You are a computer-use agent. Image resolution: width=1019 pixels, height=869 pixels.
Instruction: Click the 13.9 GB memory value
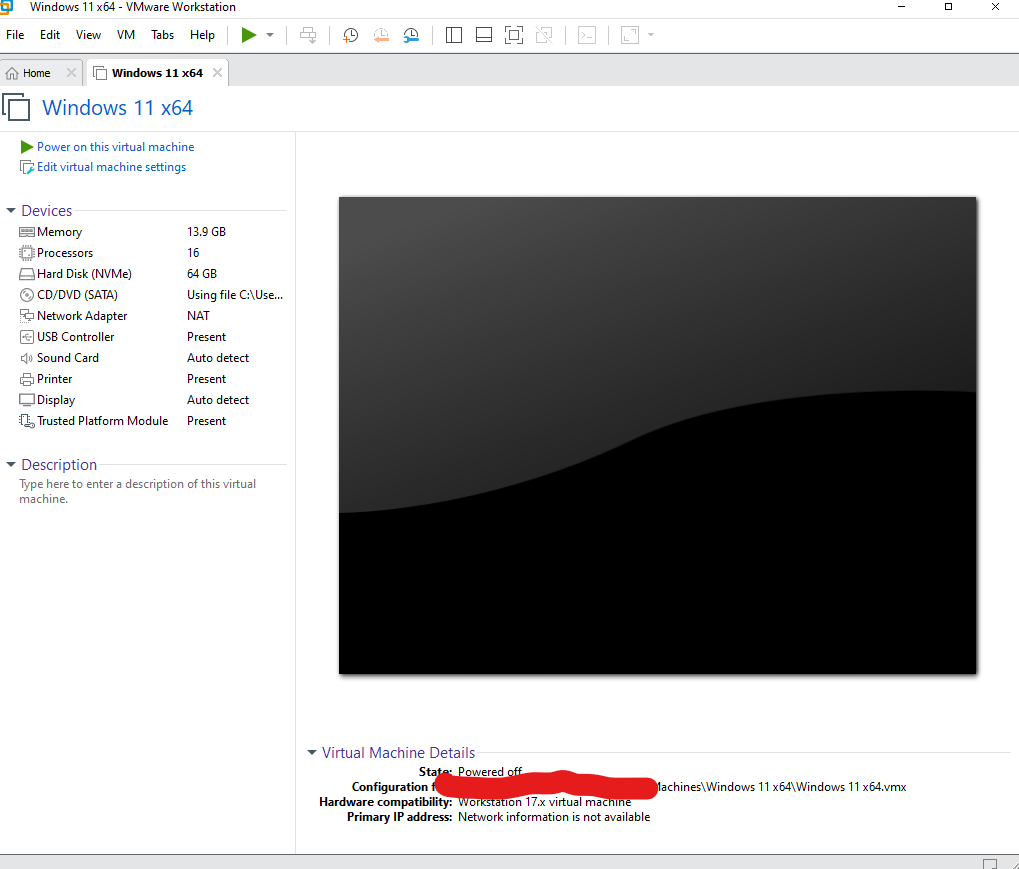click(206, 232)
